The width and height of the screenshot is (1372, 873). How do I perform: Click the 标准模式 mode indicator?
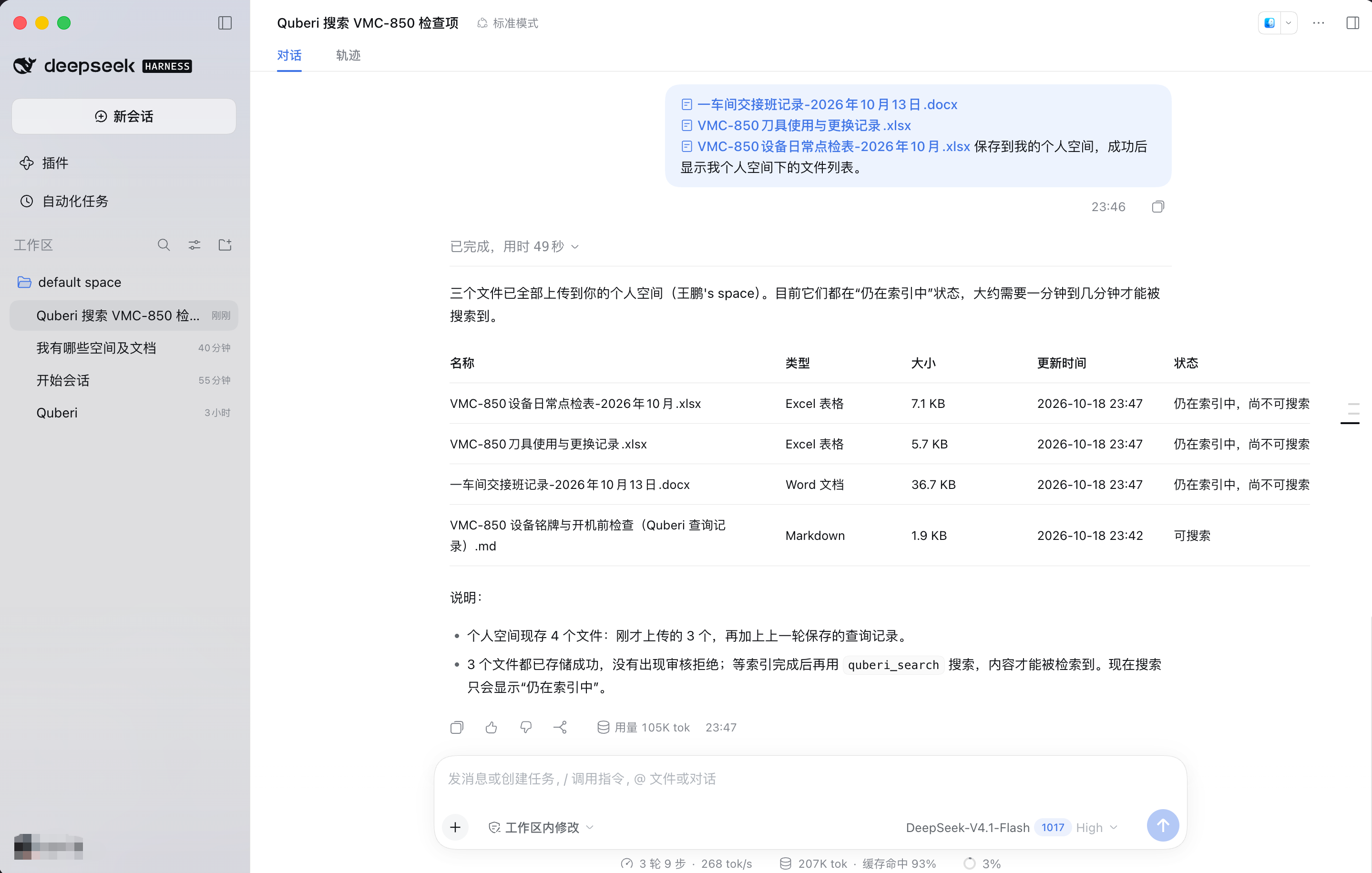tap(507, 23)
